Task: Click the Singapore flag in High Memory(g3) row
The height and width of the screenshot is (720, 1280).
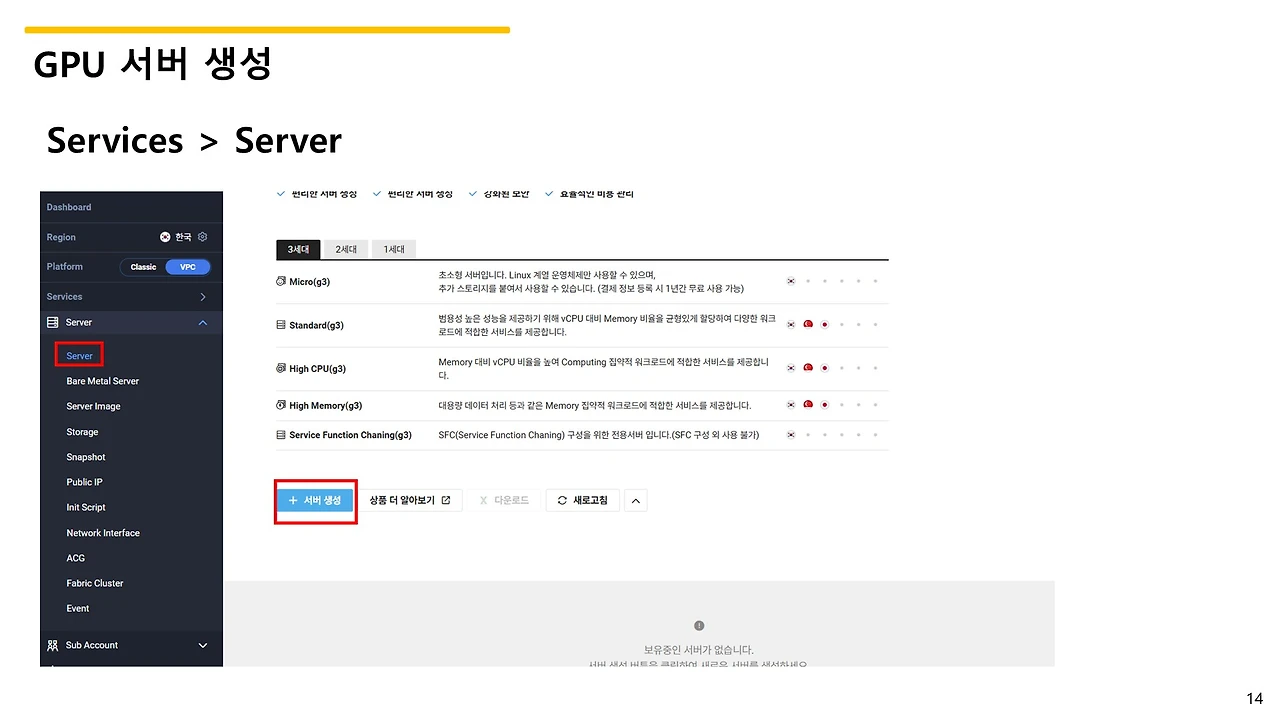Action: [x=808, y=405]
